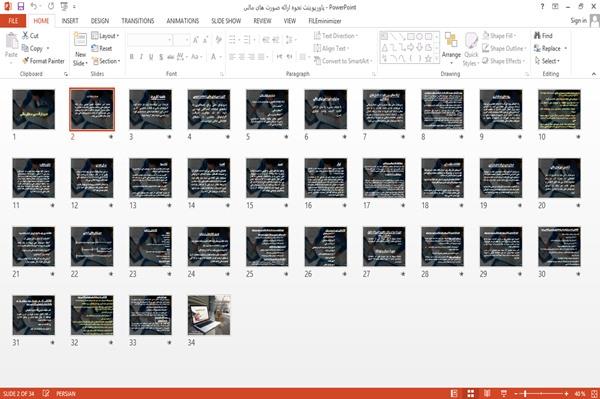Select slide 34 thumbnail with laptop image
600x399 pixels.
(209, 315)
